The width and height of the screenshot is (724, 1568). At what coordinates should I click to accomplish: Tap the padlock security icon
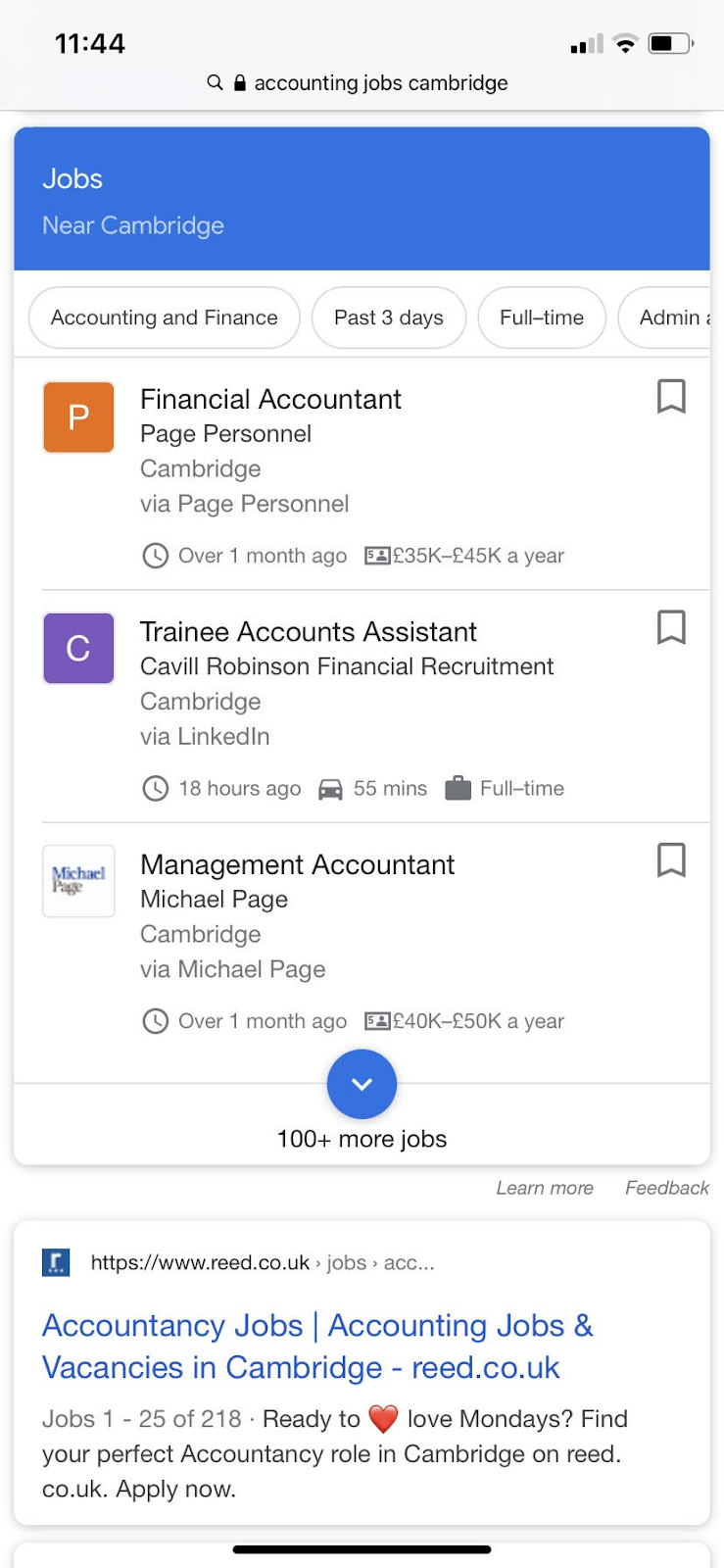click(x=240, y=82)
